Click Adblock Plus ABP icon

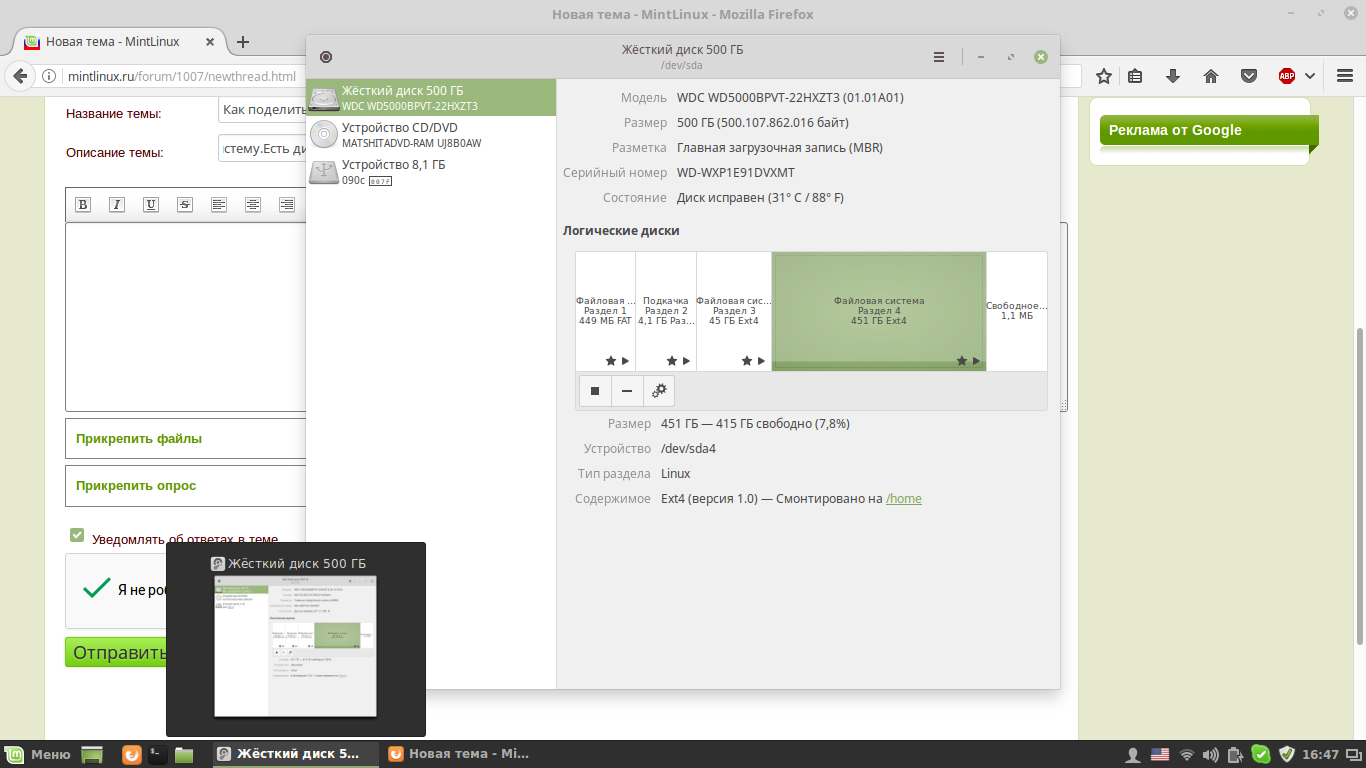1287,76
